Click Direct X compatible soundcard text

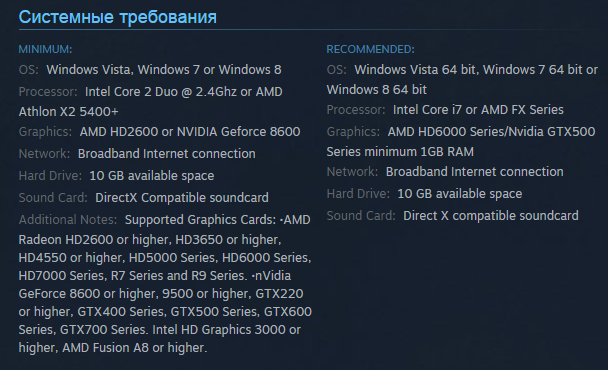tap(491, 216)
